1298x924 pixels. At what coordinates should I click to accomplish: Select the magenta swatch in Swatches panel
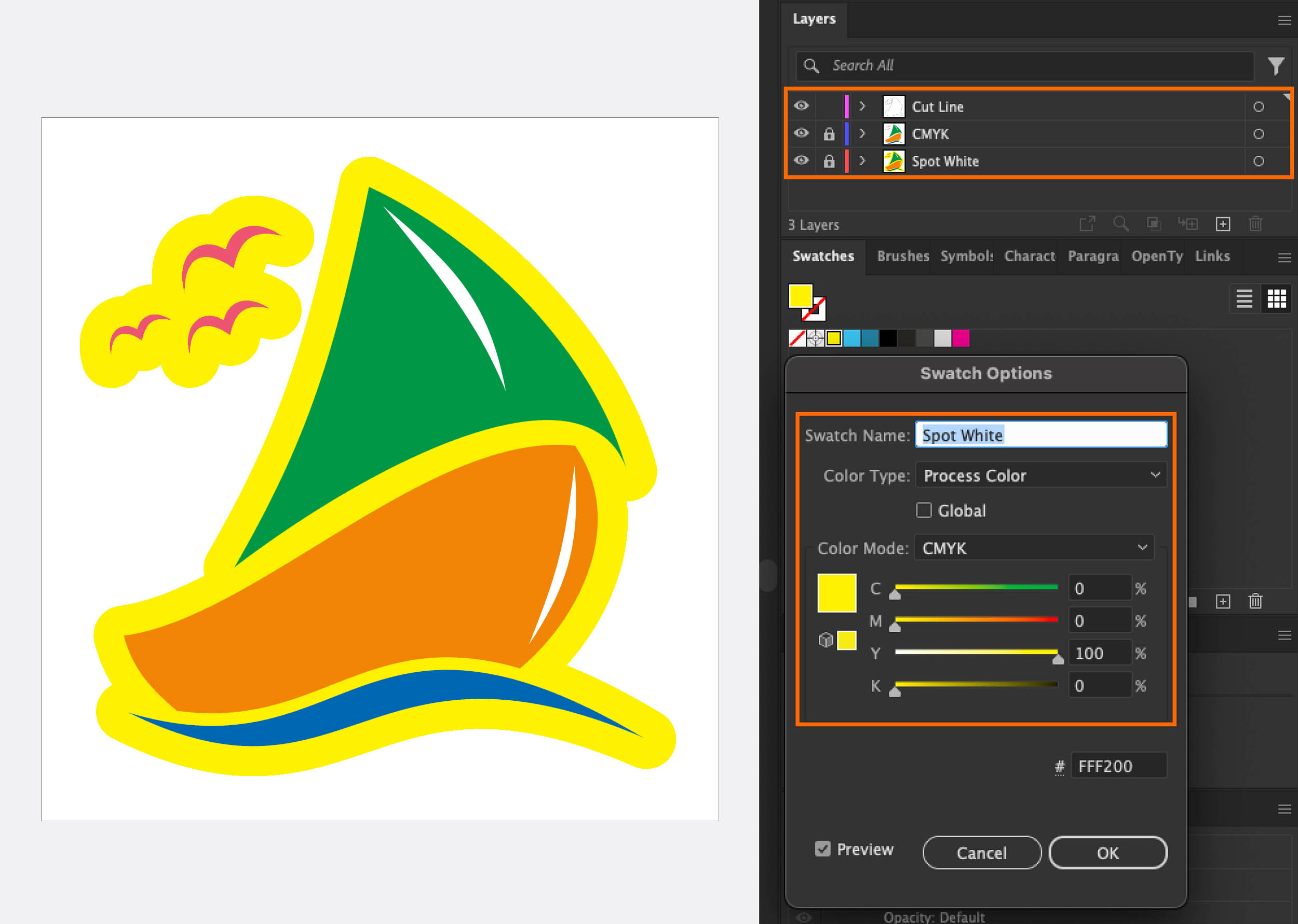961,338
